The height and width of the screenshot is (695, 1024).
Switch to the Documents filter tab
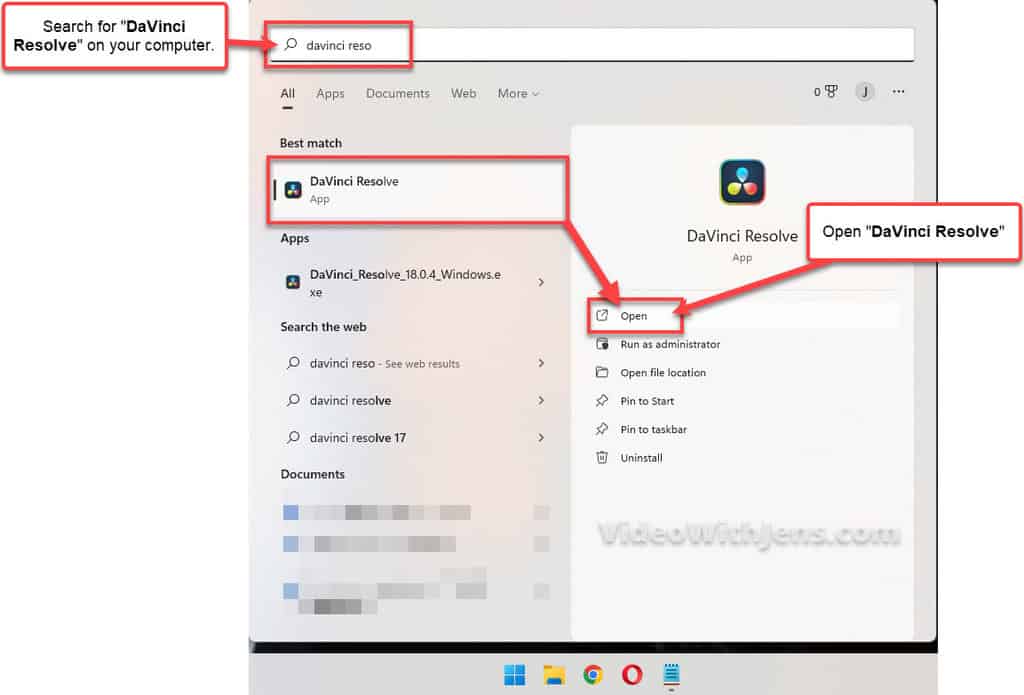tap(398, 93)
